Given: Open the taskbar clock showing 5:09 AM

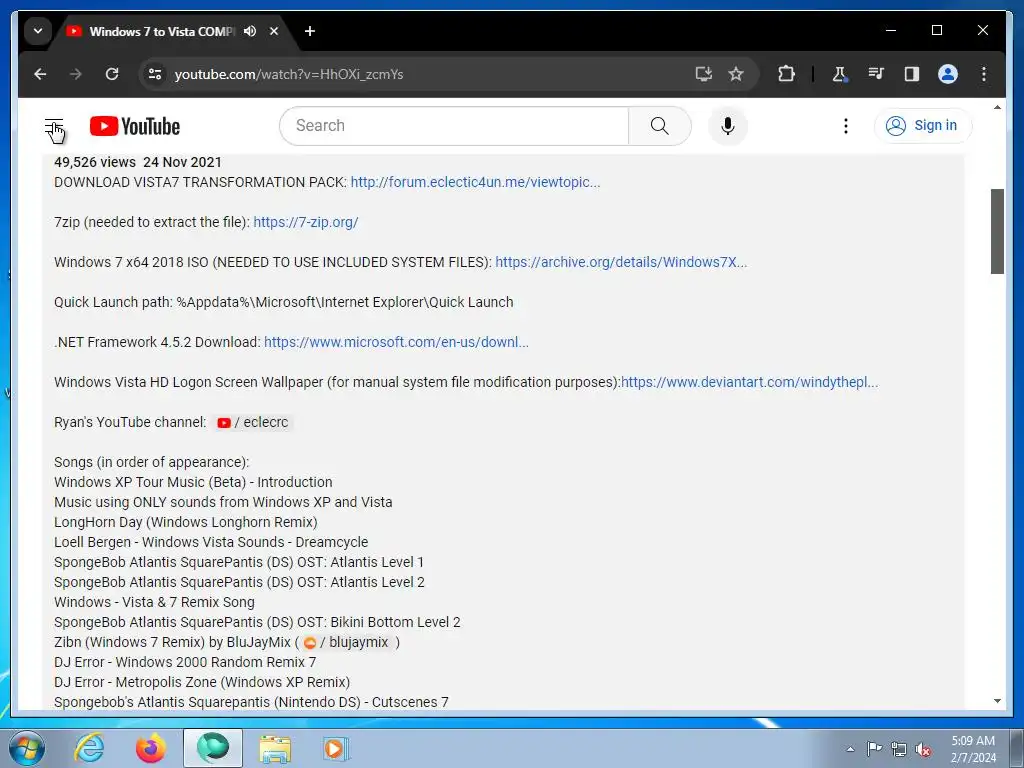Looking at the screenshot, I should (973, 749).
